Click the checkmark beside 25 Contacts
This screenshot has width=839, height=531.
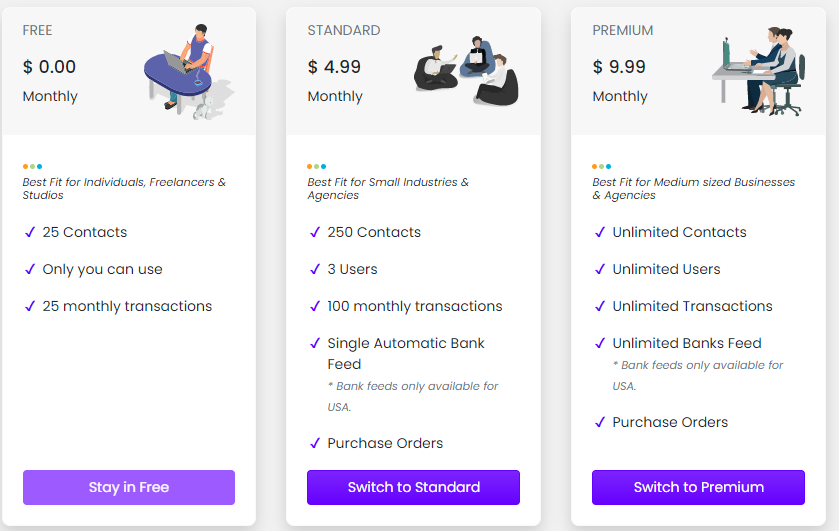(30, 232)
